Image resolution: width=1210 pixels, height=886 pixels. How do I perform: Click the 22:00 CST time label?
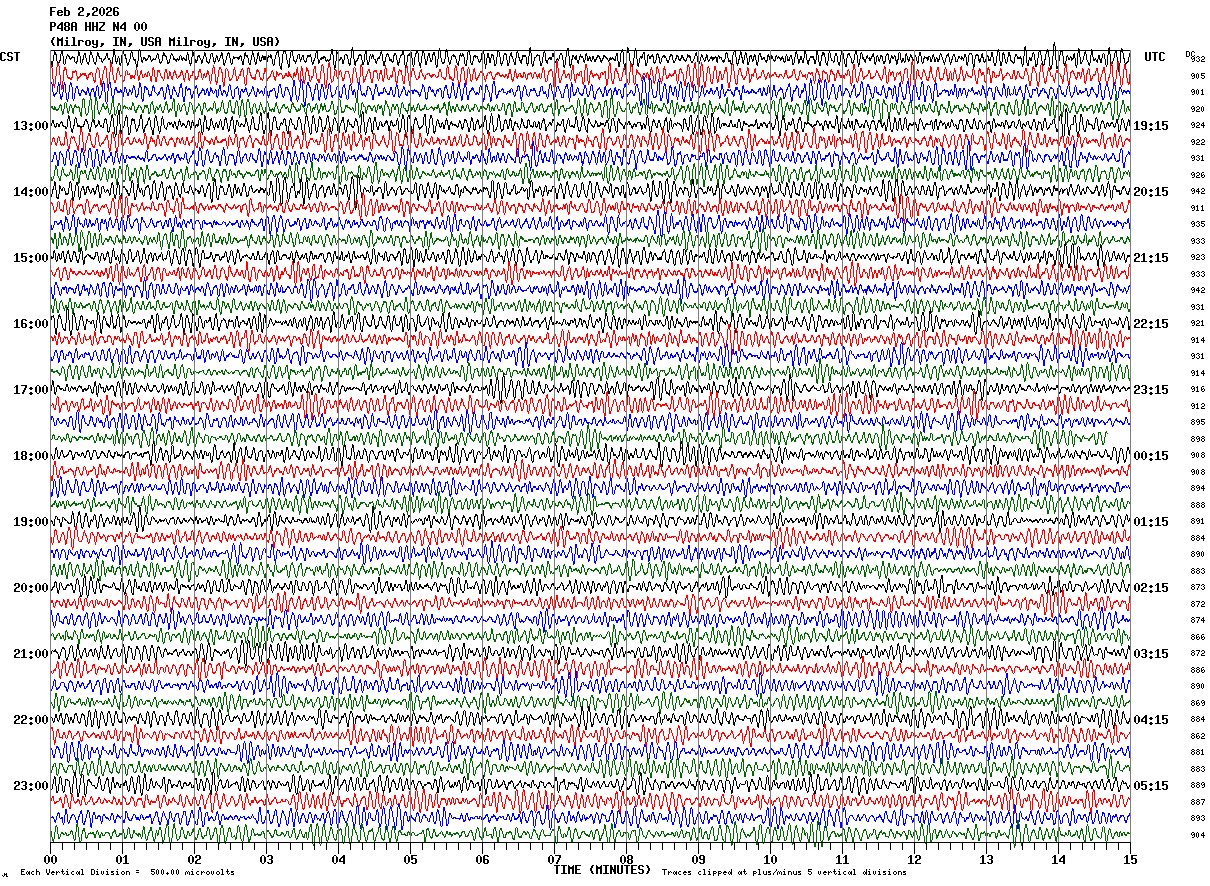click(30, 720)
